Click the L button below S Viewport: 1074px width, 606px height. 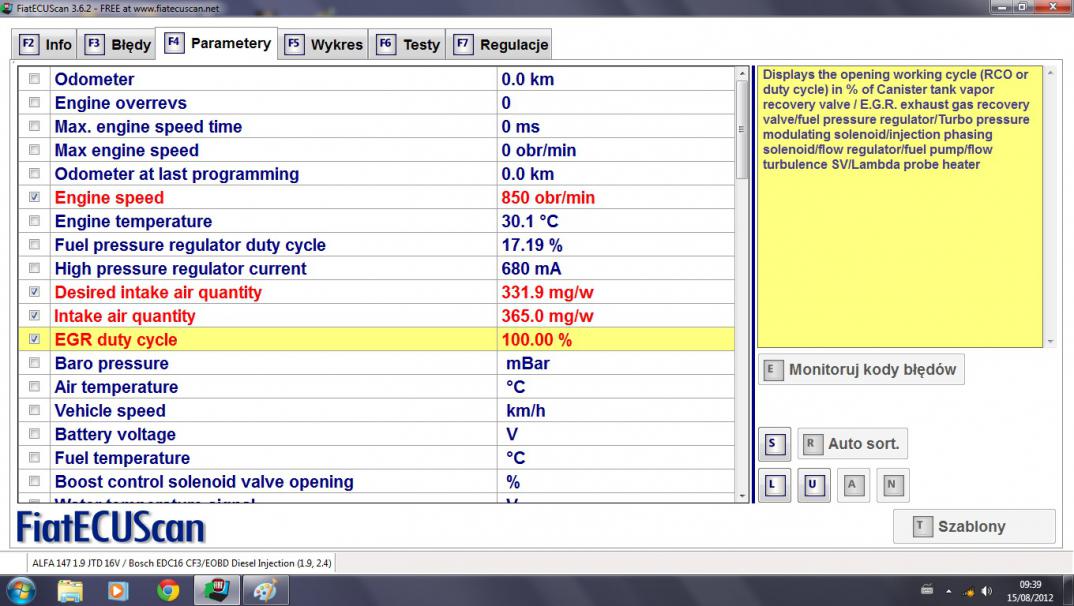pyautogui.click(x=773, y=486)
